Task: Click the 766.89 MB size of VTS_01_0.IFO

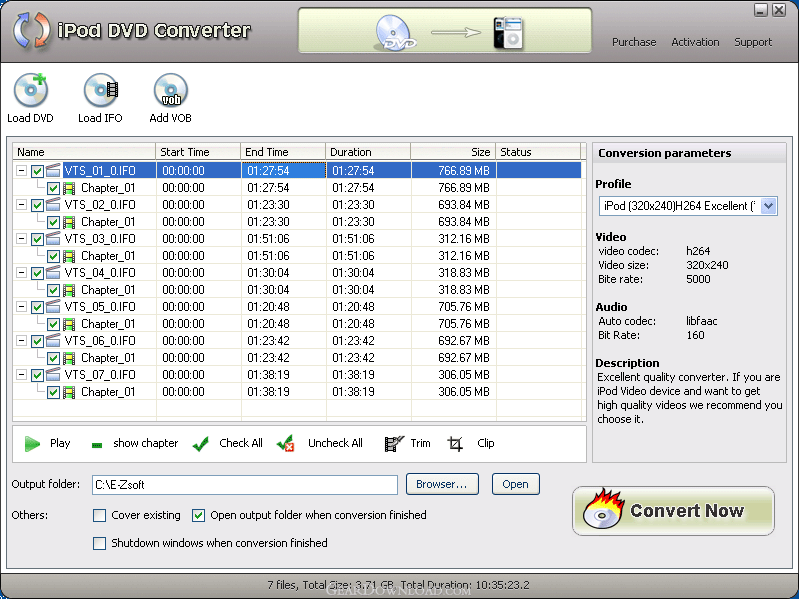Action: pos(464,171)
